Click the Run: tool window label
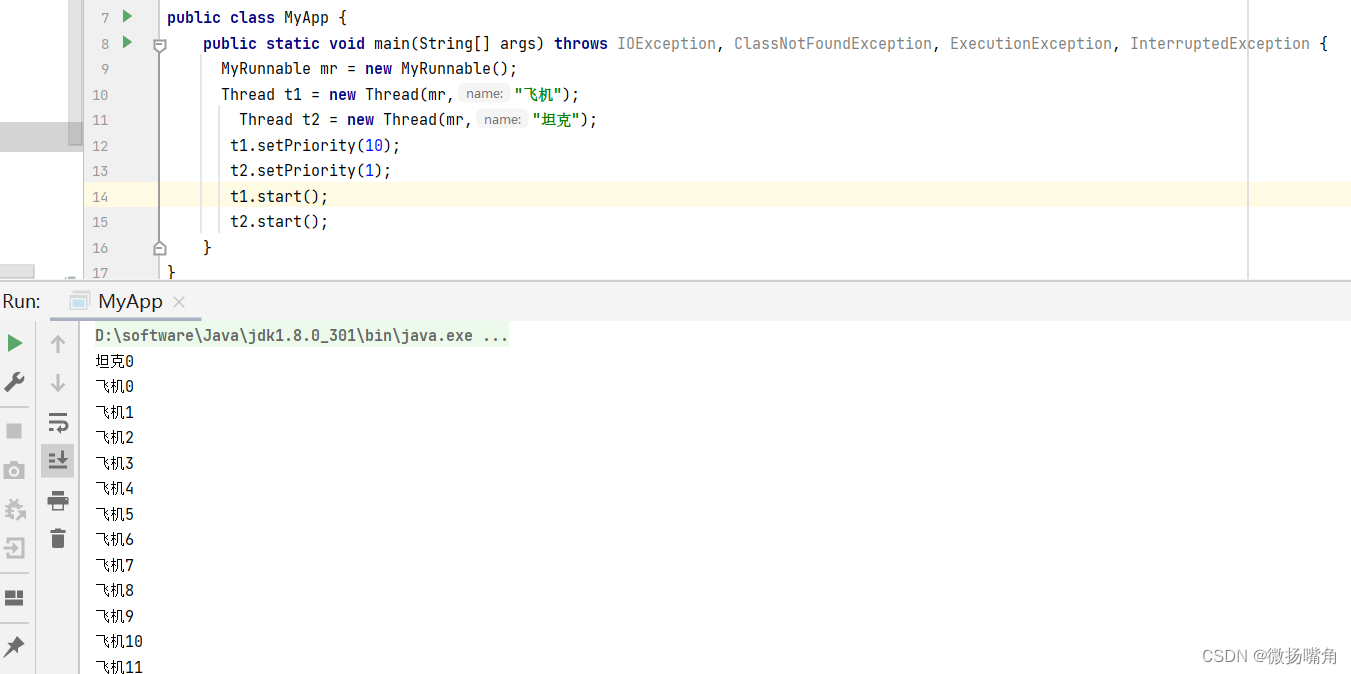Screen dimensions: 1351x674 pos(21,302)
